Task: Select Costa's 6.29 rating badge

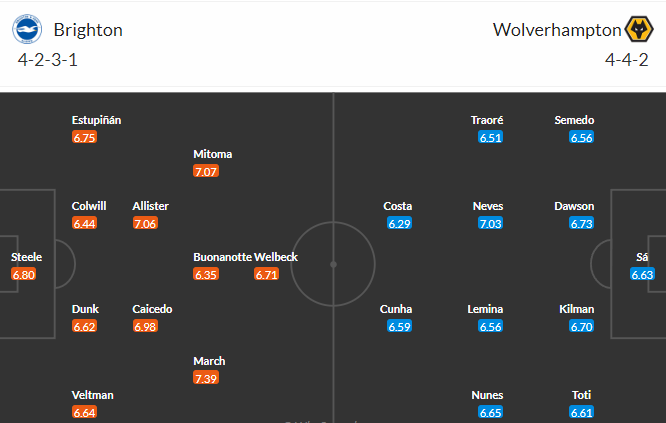Action: pyautogui.click(x=399, y=223)
